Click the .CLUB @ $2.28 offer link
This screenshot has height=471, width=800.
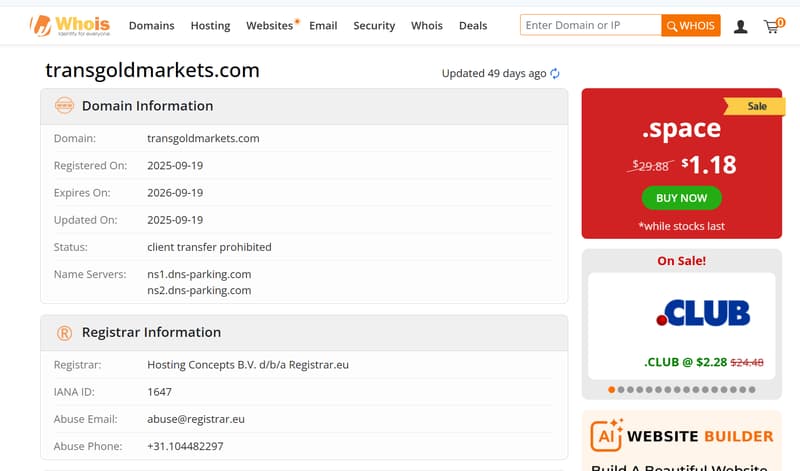click(x=704, y=362)
